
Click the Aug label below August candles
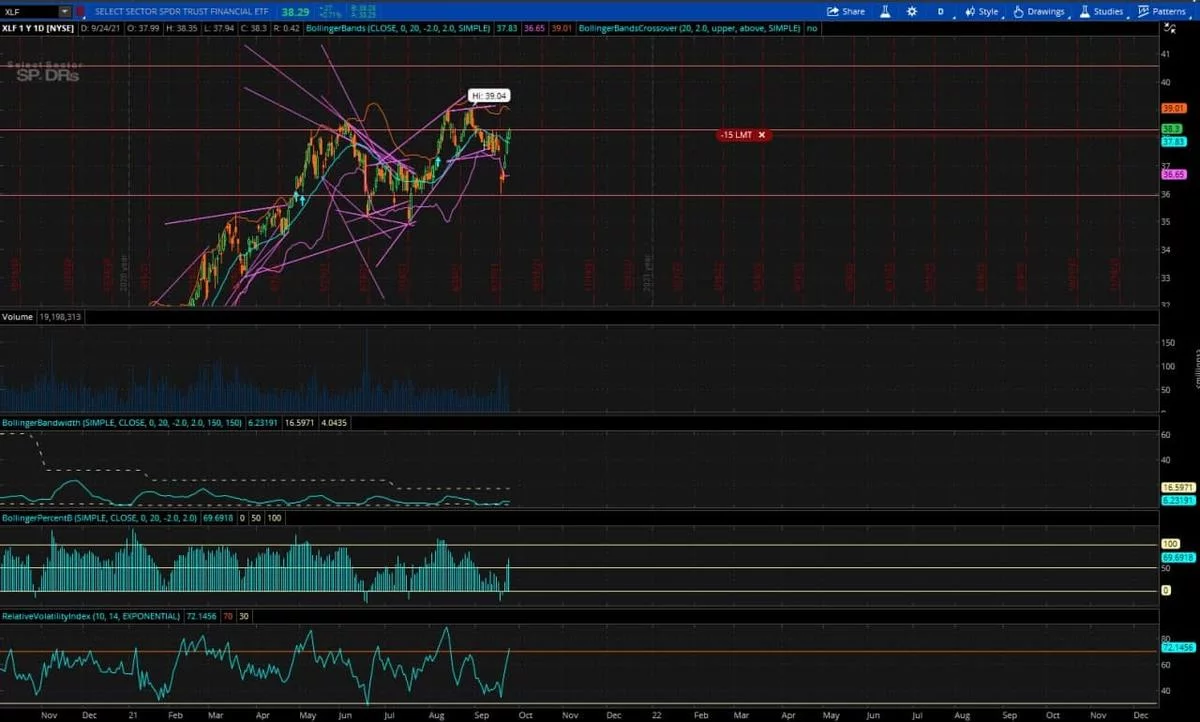(438, 716)
